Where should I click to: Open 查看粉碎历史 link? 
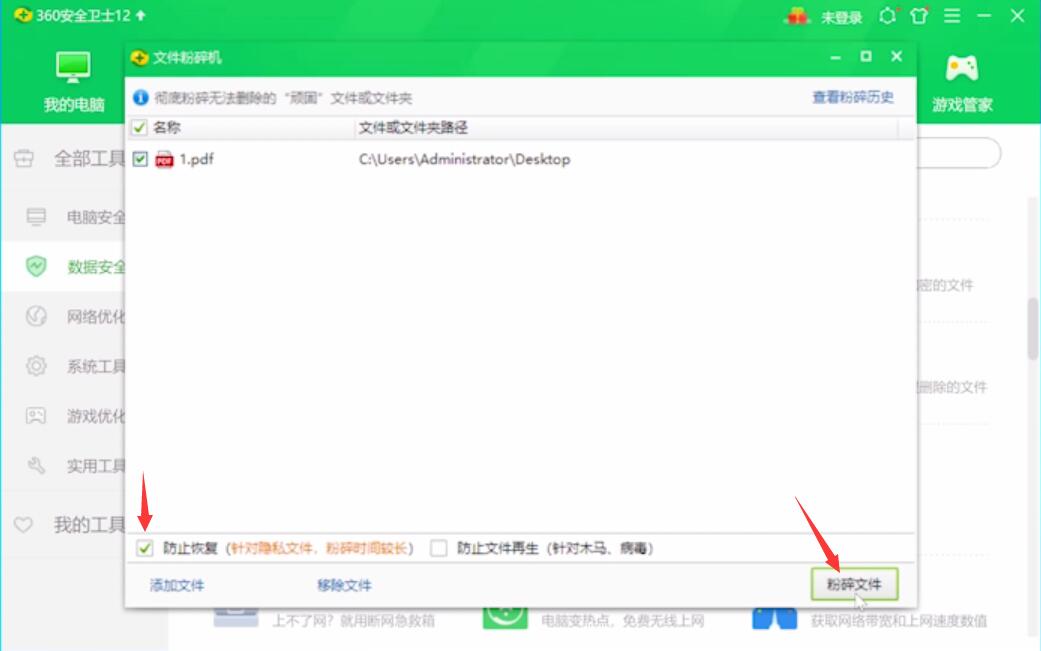[853, 98]
